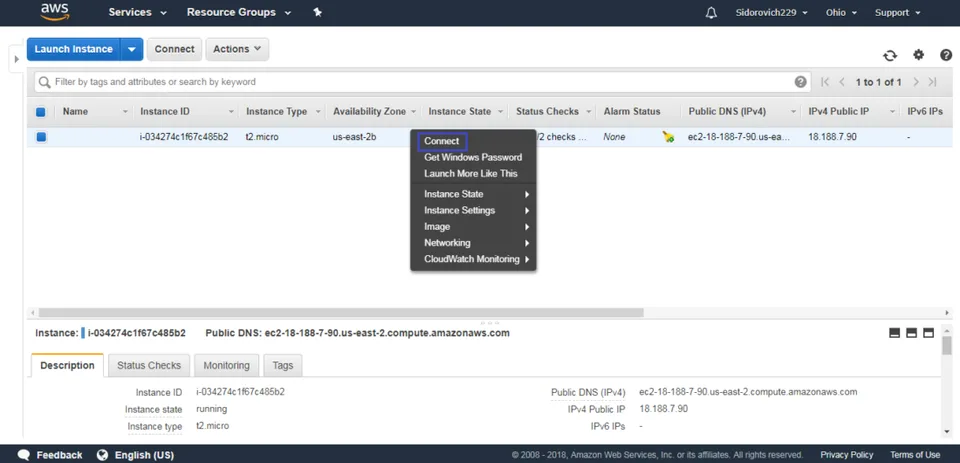Click English (US) language selector
960x463 pixels.
click(144, 455)
